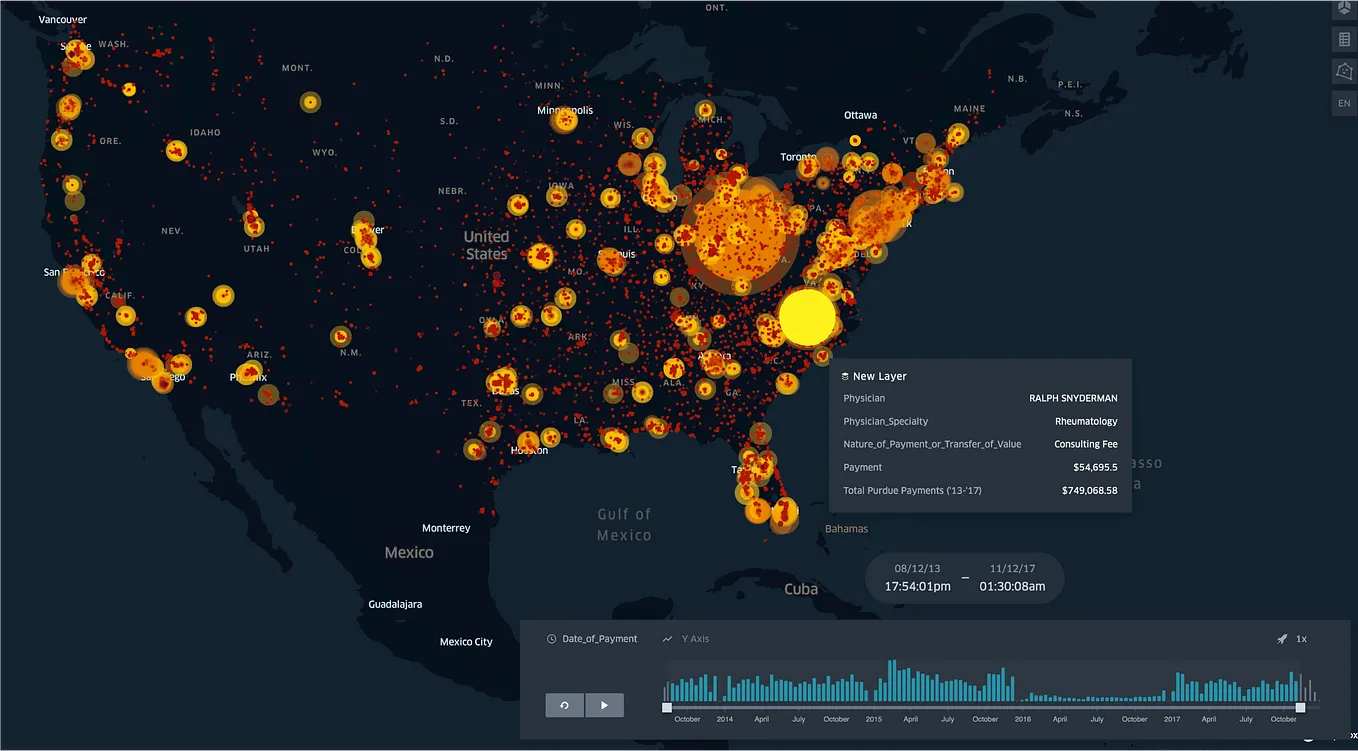
Task: Select the polygon draw tool icon
Action: point(1343,71)
